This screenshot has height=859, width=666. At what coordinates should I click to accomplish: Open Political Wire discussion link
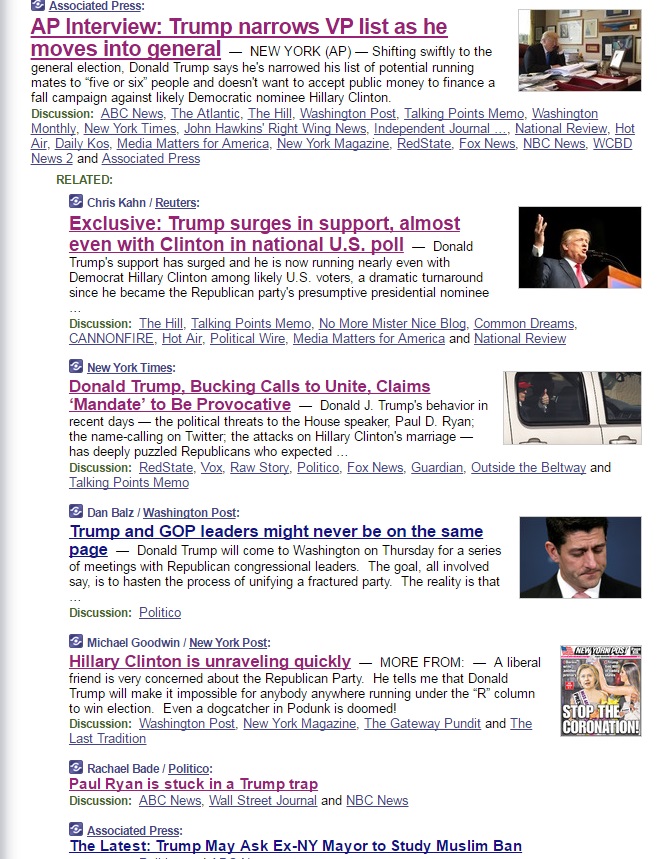click(x=248, y=339)
